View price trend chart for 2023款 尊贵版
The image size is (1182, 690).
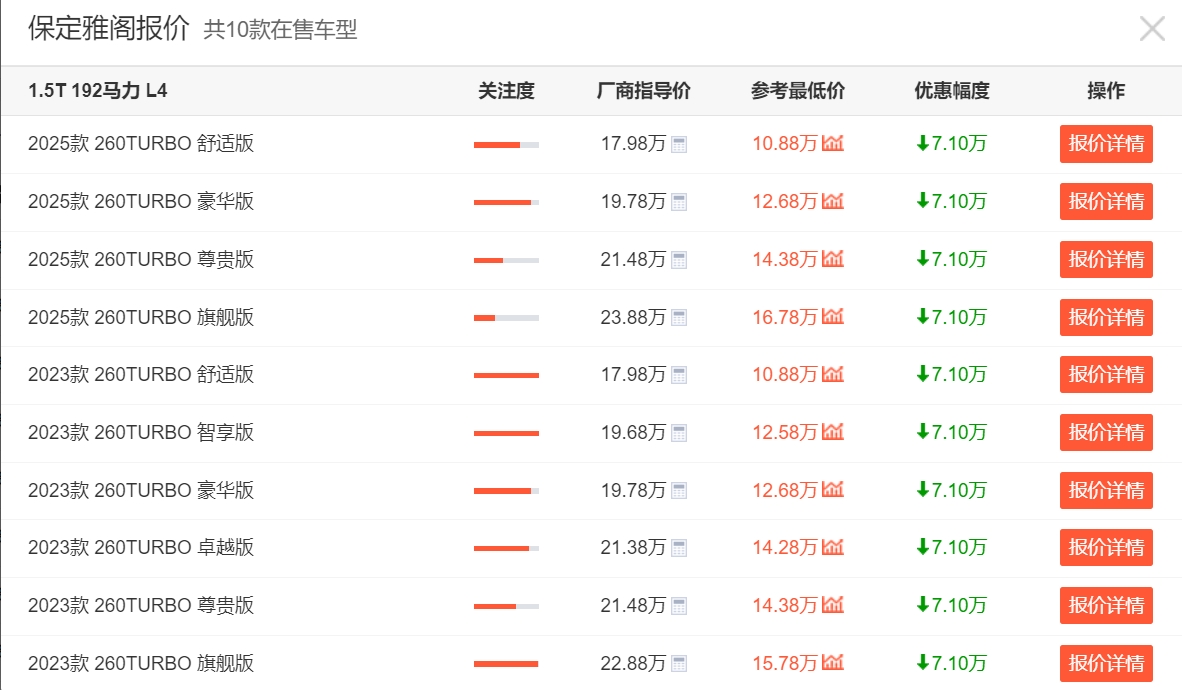[x=833, y=604]
